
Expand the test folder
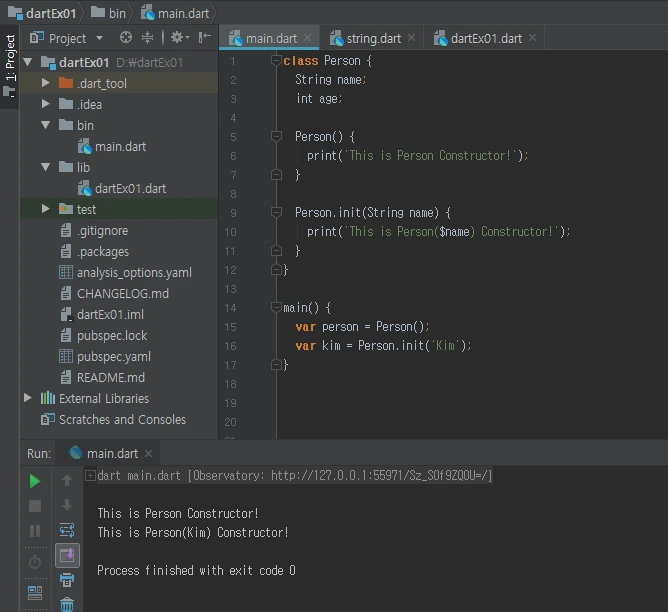pos(46,209)
